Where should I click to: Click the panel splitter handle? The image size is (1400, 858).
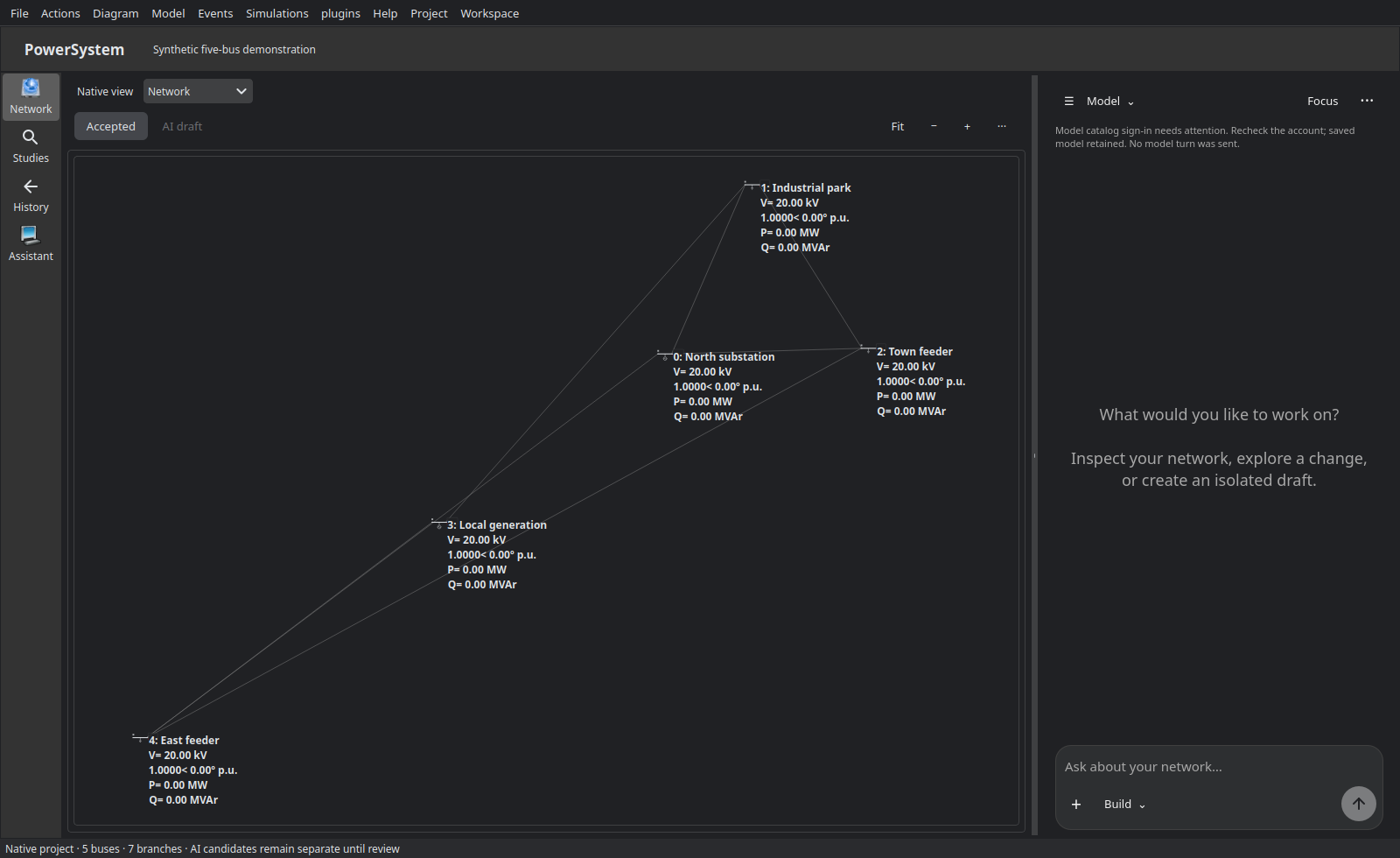[x=1034, y=455]
